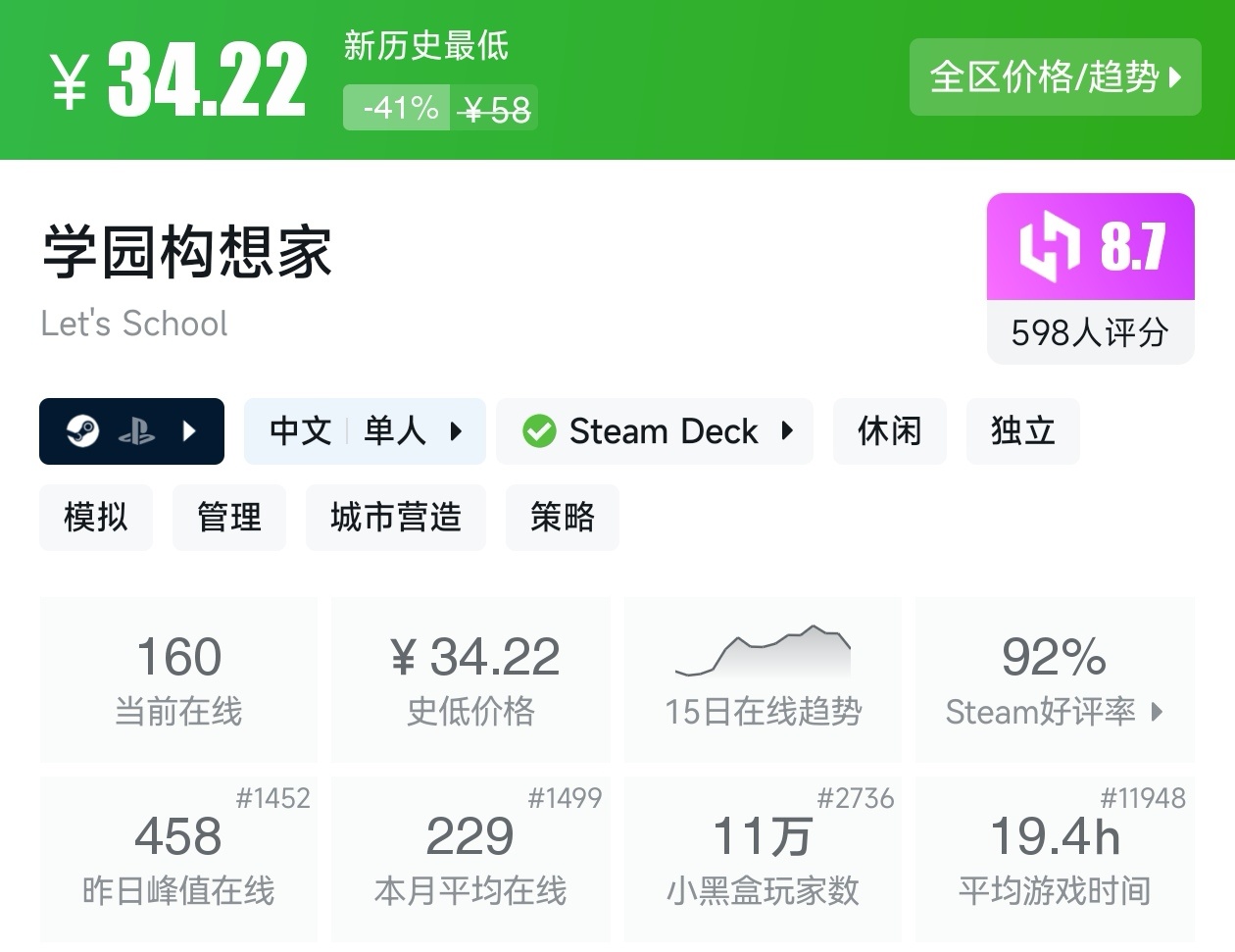Click the -41% discount badge
The height and width of the screenshot is (952, 1235).
point(397,108)
